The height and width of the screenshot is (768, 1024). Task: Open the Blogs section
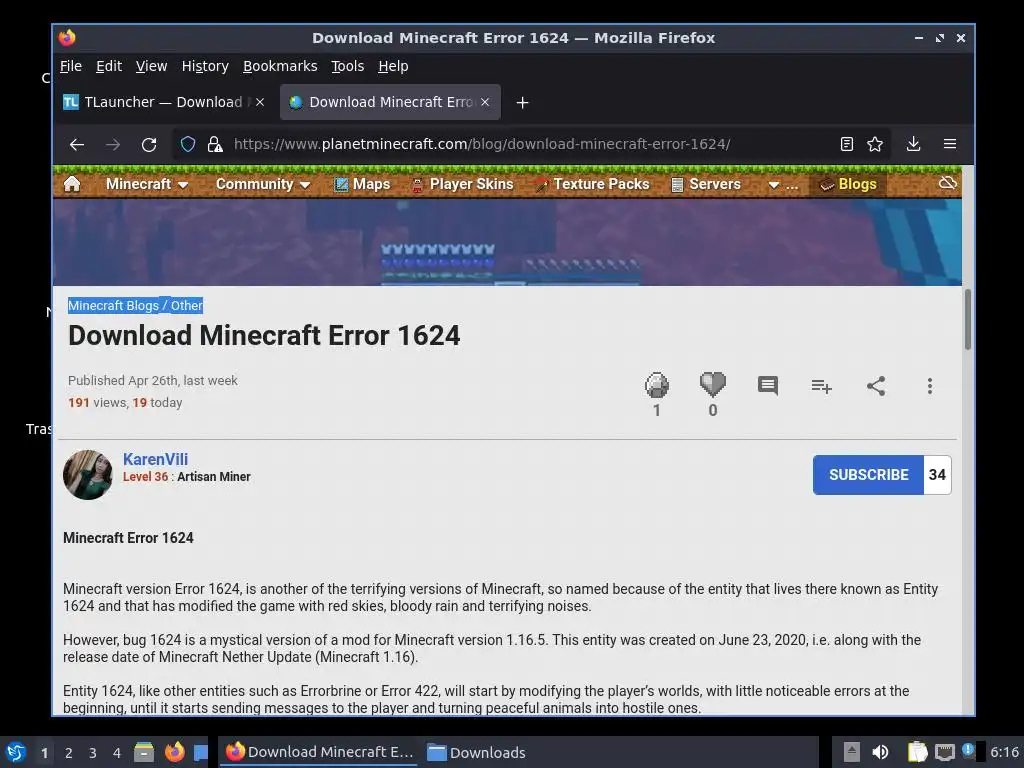point(848,184)
